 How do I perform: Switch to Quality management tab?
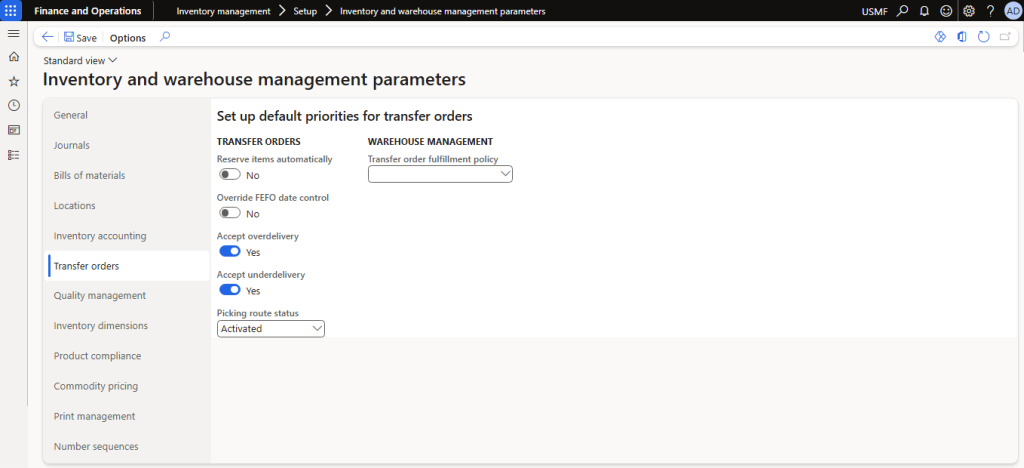click(100, 295)
